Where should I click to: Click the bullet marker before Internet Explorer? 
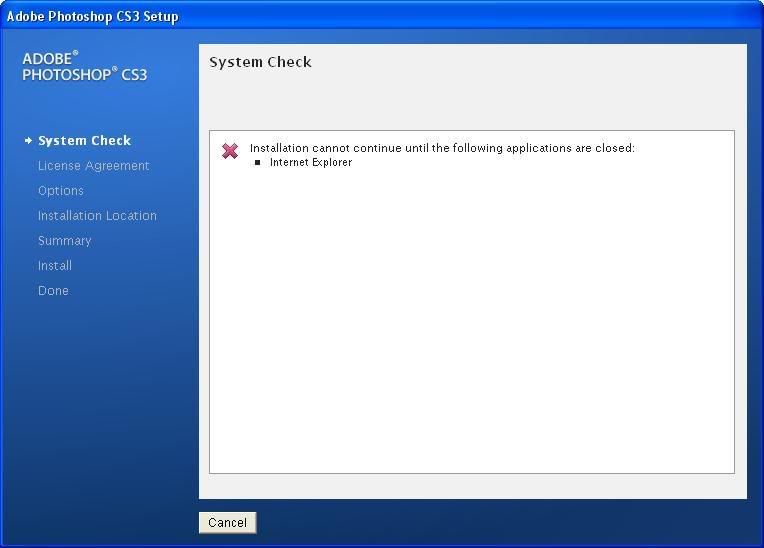(258, 163)
